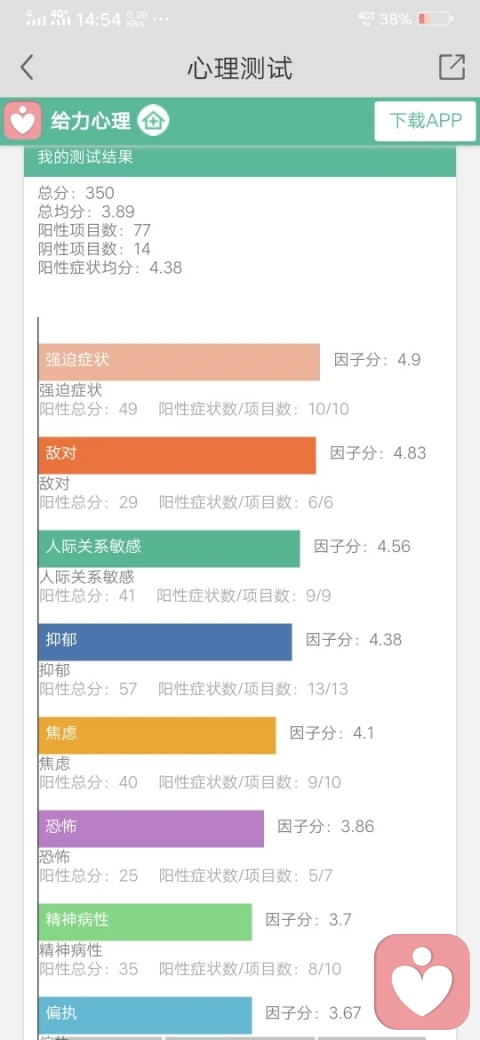Select the orange 敌对 bar

tap(177, 455)
